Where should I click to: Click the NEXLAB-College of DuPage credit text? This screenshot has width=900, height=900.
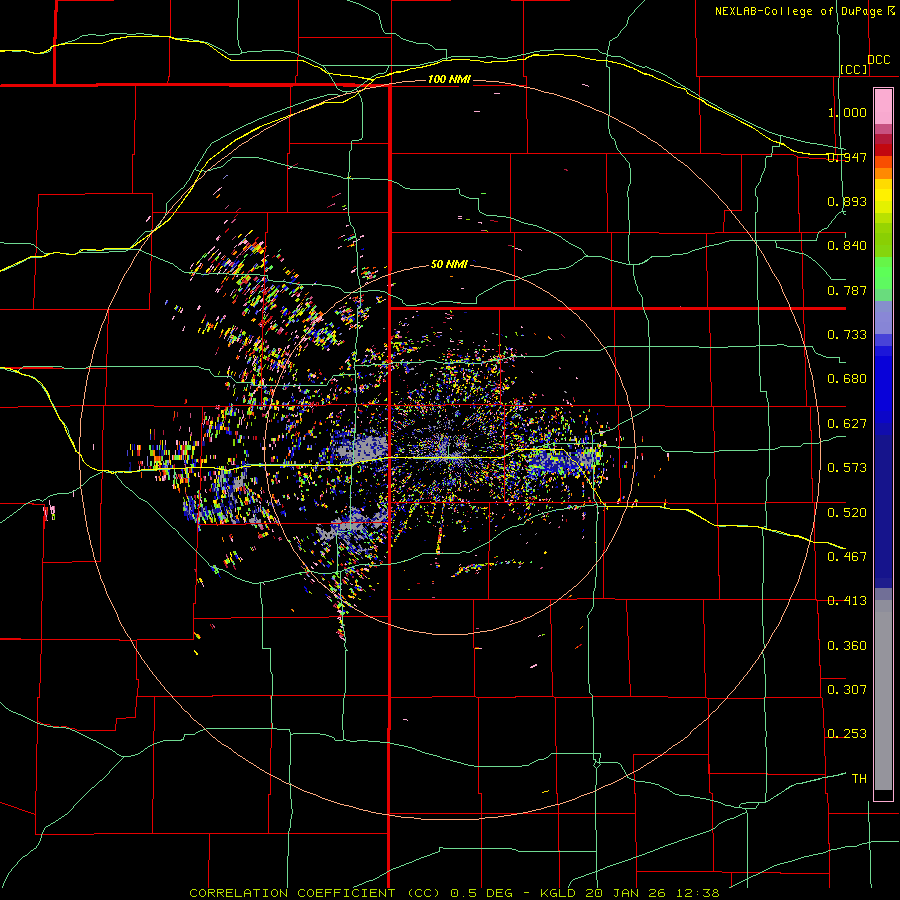(799, 11)
